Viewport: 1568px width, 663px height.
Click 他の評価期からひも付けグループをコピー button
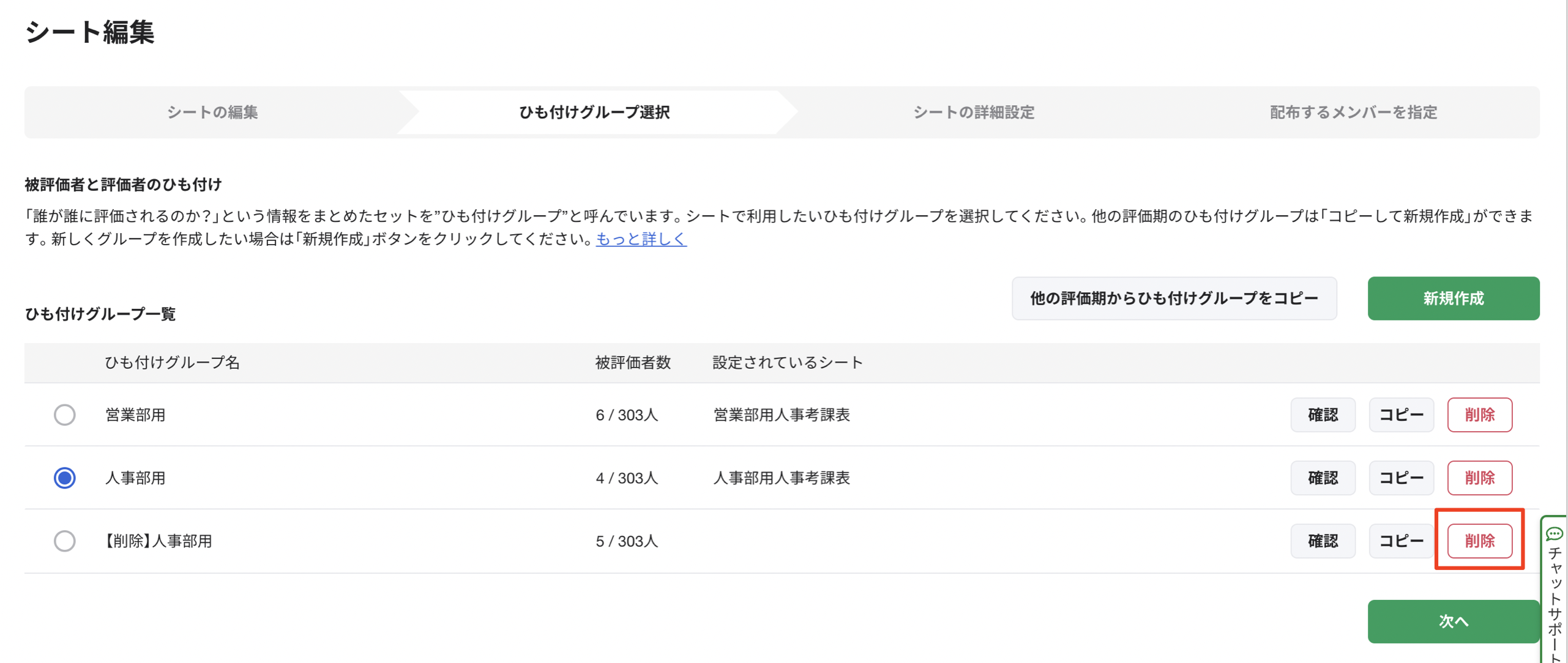click(1174, 298)
